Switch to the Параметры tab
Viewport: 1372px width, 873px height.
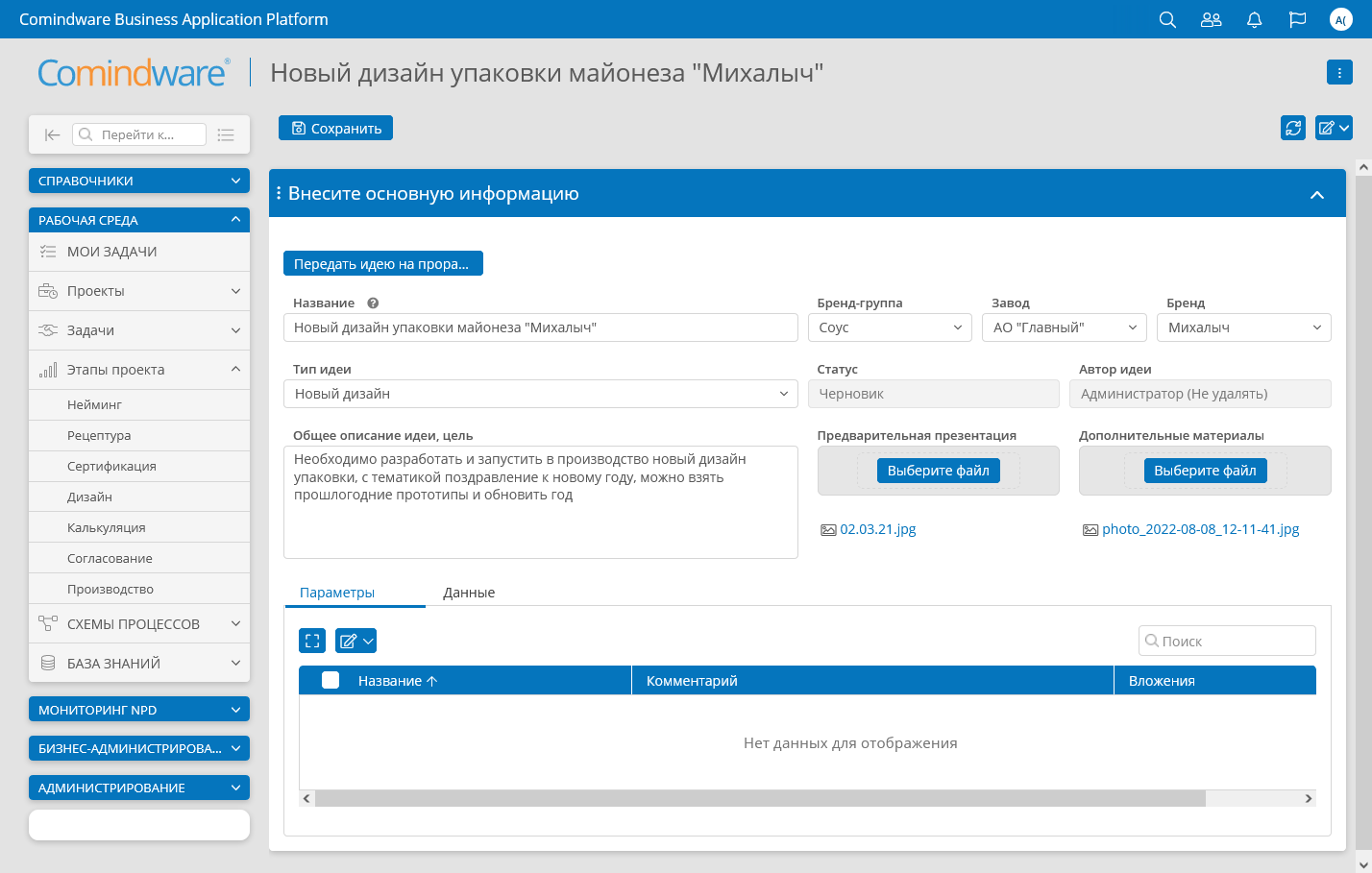[337, 593]
